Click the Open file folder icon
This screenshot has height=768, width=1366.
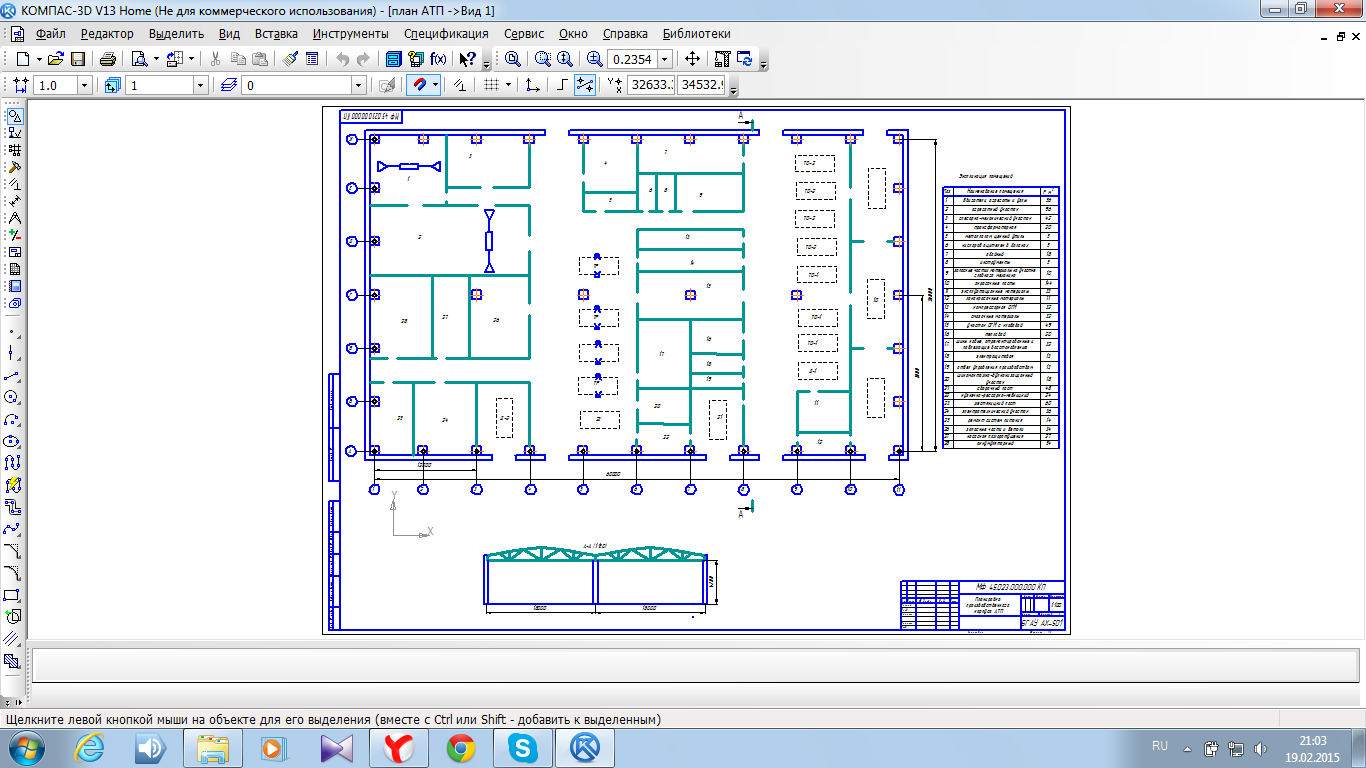[56, 59]
